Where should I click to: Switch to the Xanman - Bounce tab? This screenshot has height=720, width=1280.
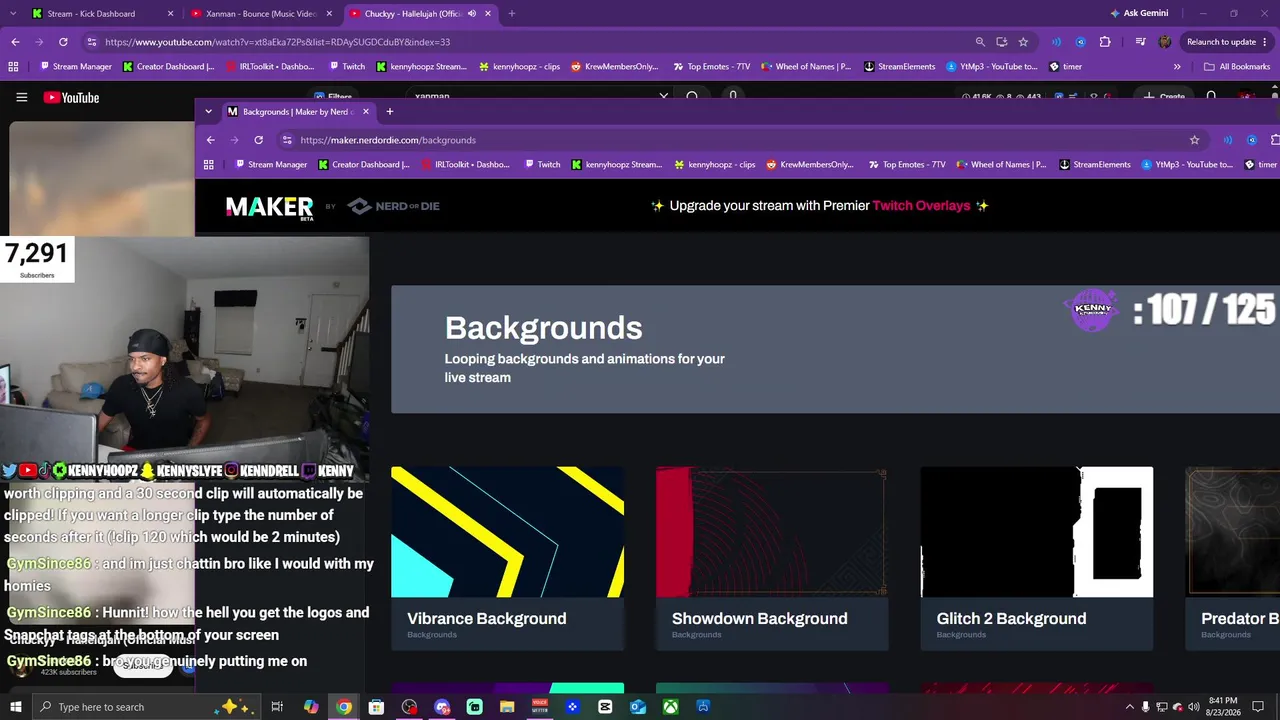[x=261, y=14]
